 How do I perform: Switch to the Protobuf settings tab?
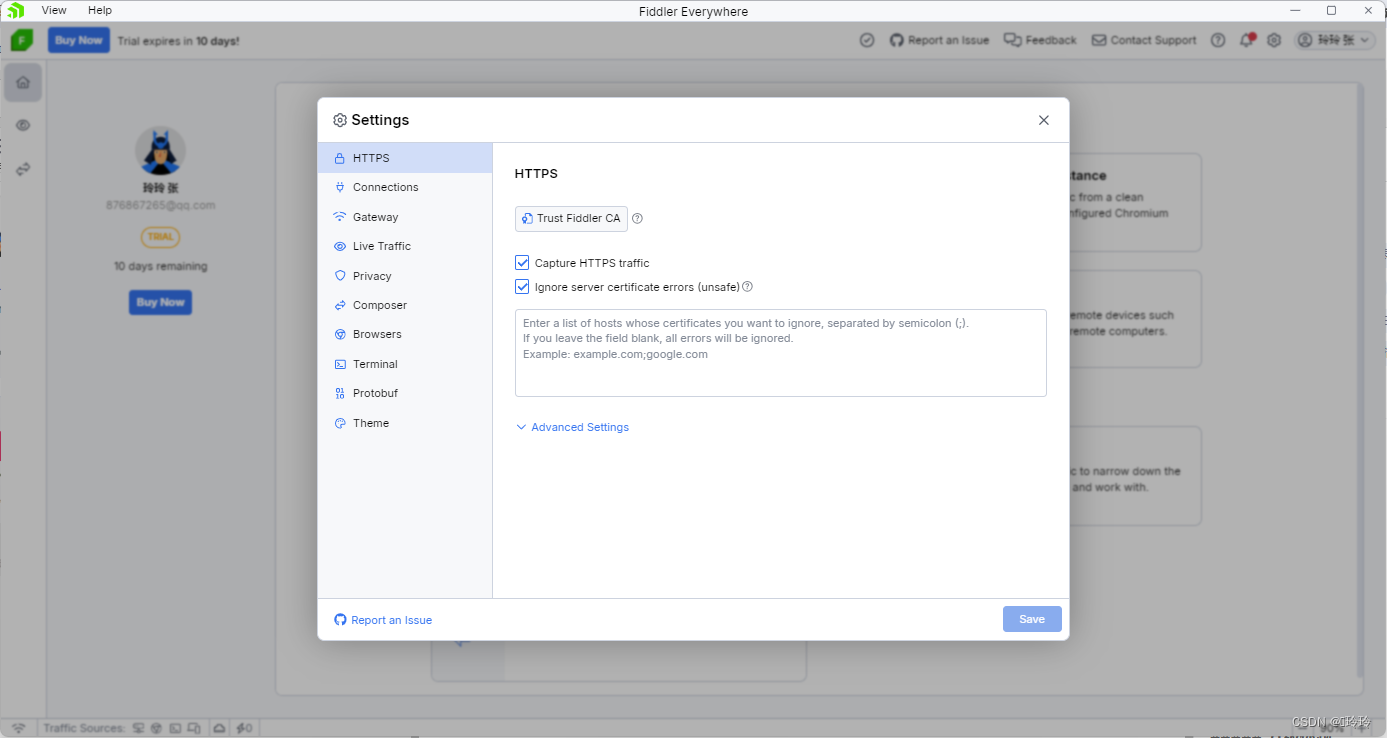[x=405, y=393]
